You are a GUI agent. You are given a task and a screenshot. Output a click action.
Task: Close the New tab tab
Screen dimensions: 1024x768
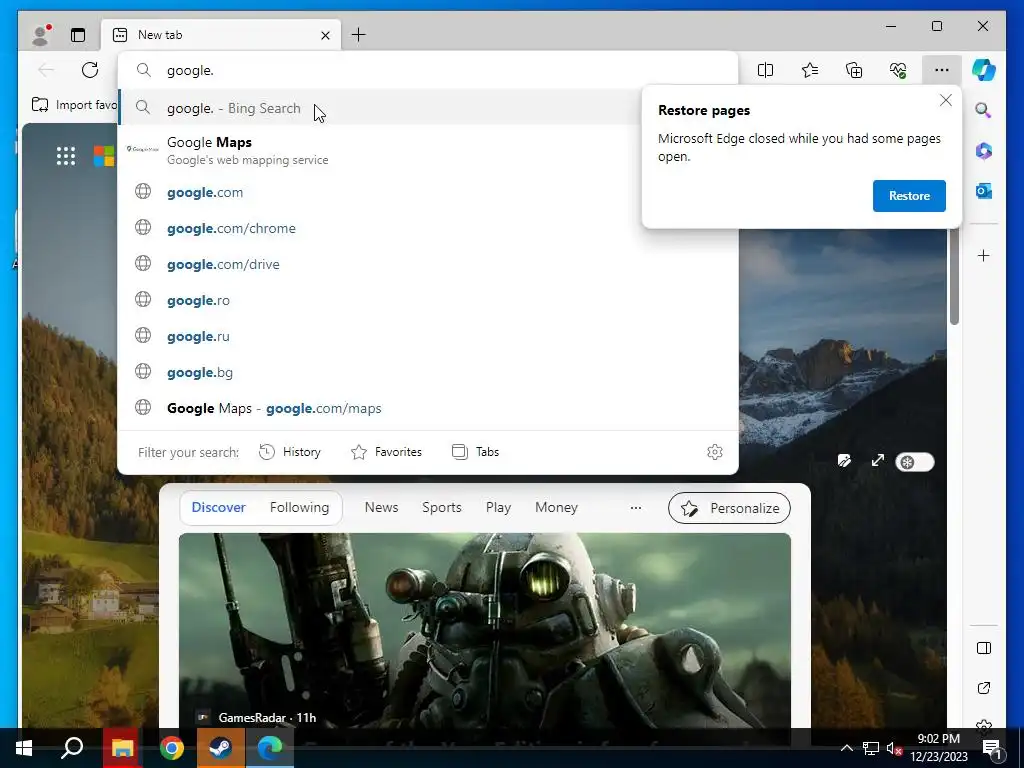325,35
